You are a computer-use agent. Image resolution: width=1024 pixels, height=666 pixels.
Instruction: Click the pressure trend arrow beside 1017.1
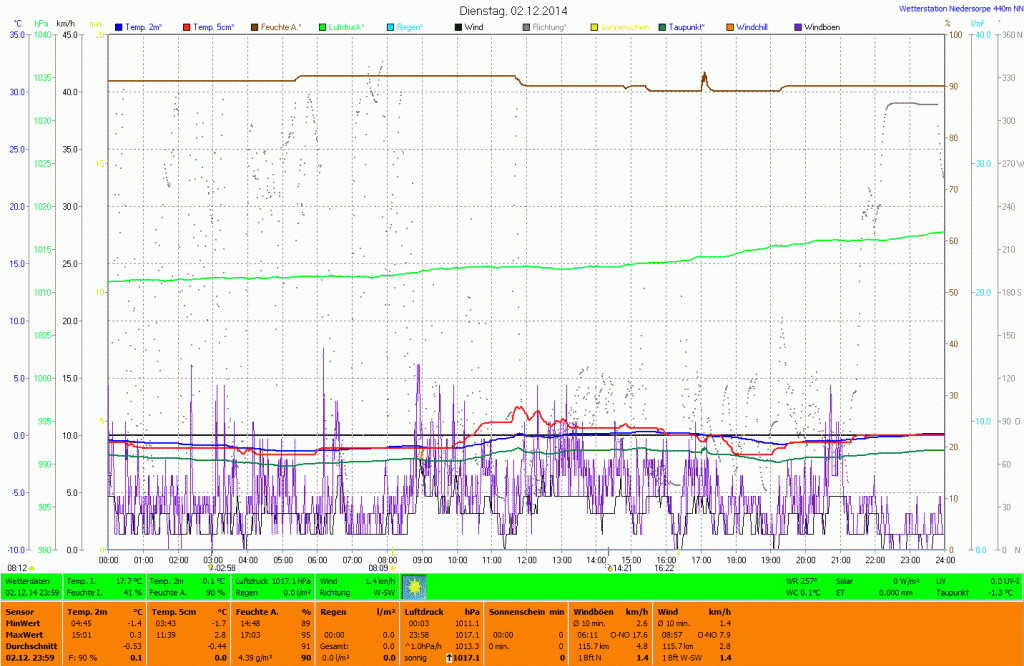(x=449, y=655)
